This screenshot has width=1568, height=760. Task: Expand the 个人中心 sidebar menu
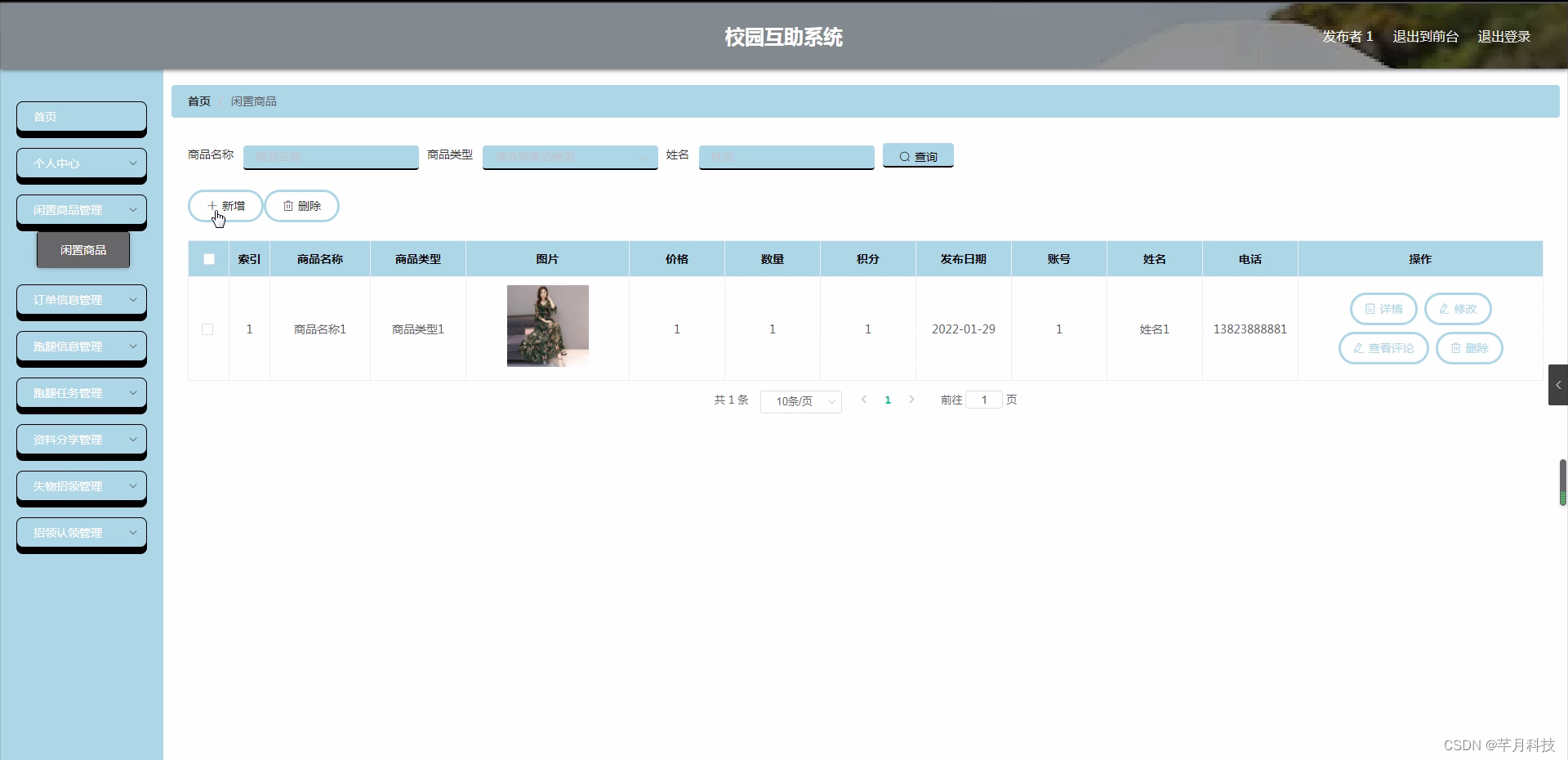click(x=81, y=163)
